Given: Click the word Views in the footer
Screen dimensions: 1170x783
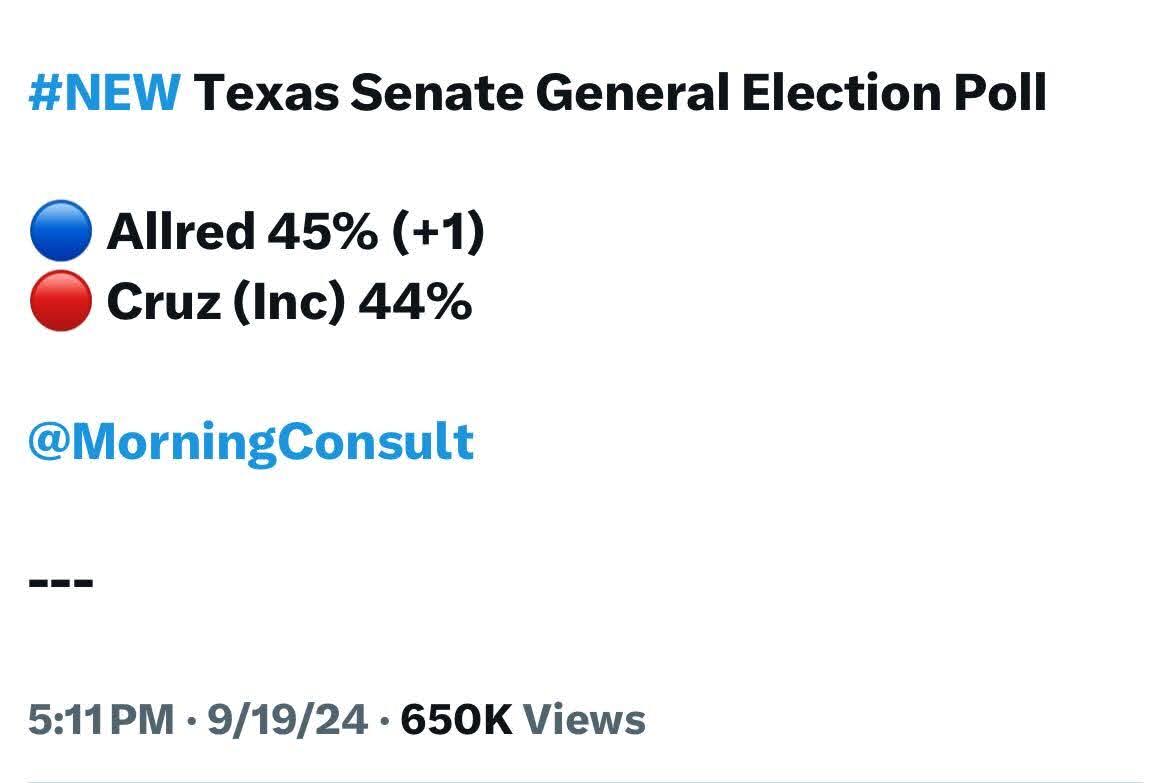Looking at the screenshot, I should click(x=584, y=720).
